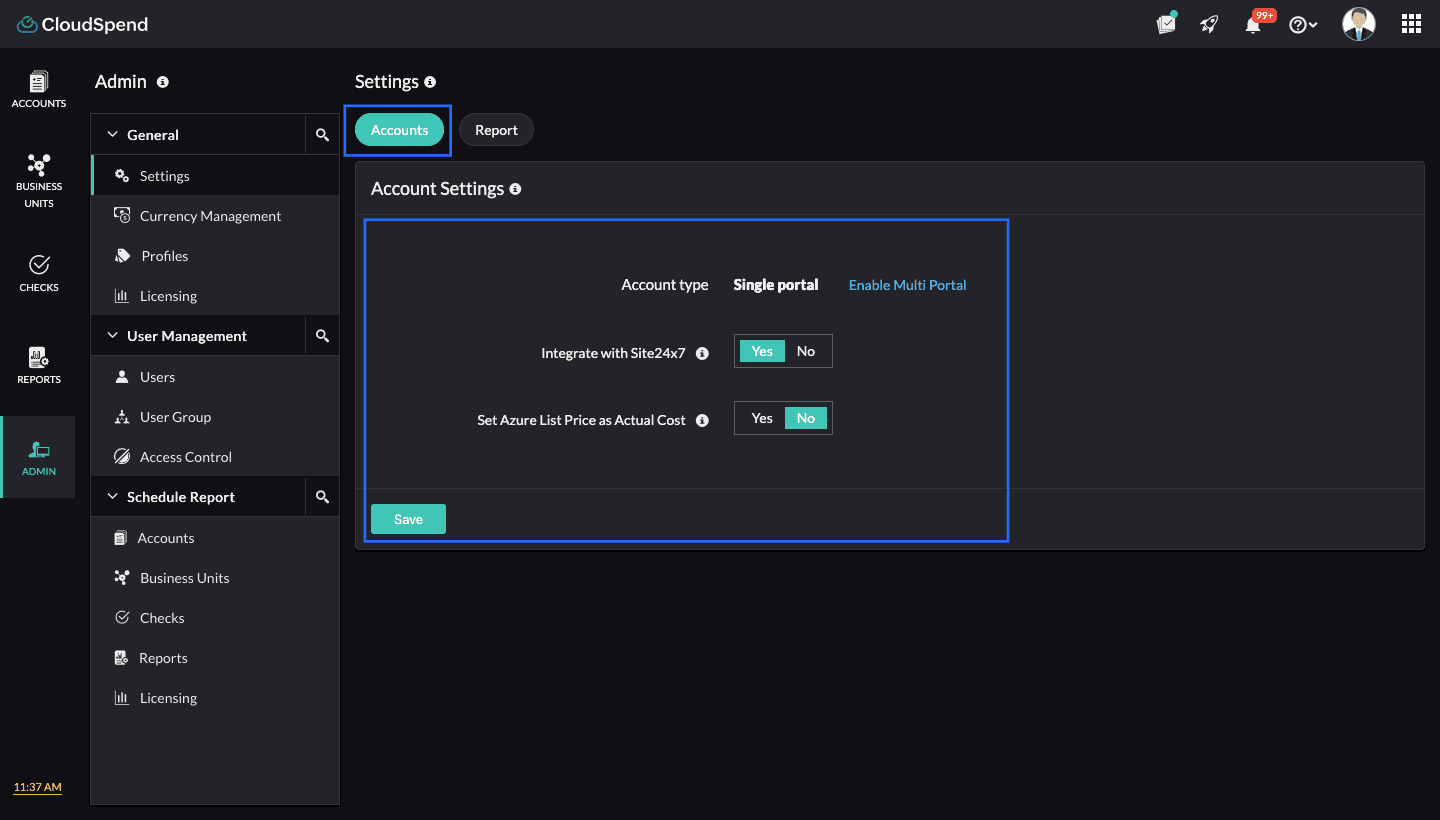Collapse the User Management section
The width and height of the screenshot is (1440, 820).
tap(113, 336)
